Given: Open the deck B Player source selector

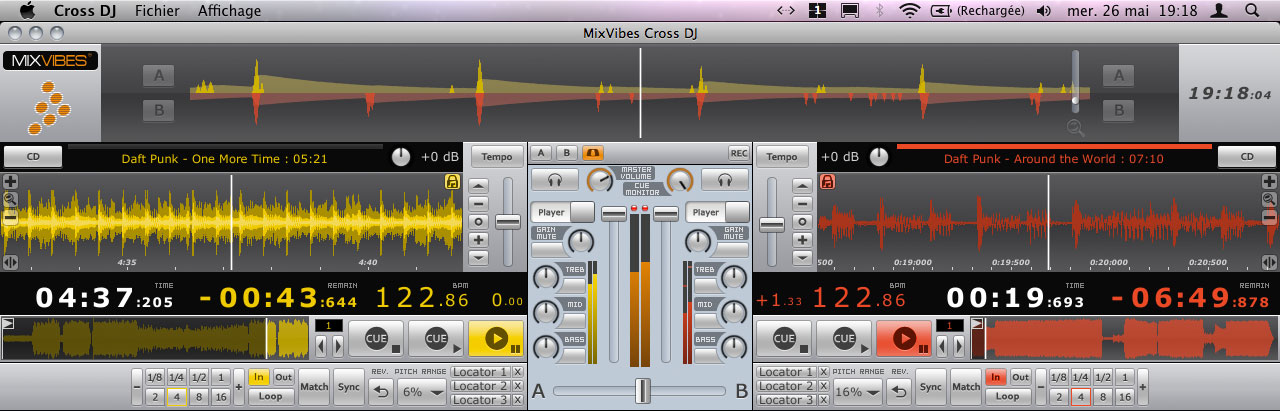Looking at the screenshot, I should 717,212.
